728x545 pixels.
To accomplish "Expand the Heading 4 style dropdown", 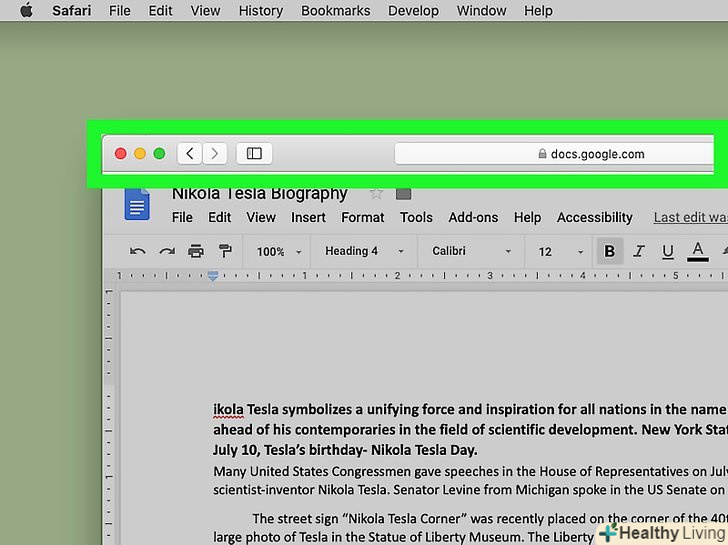I will (364, 251).
